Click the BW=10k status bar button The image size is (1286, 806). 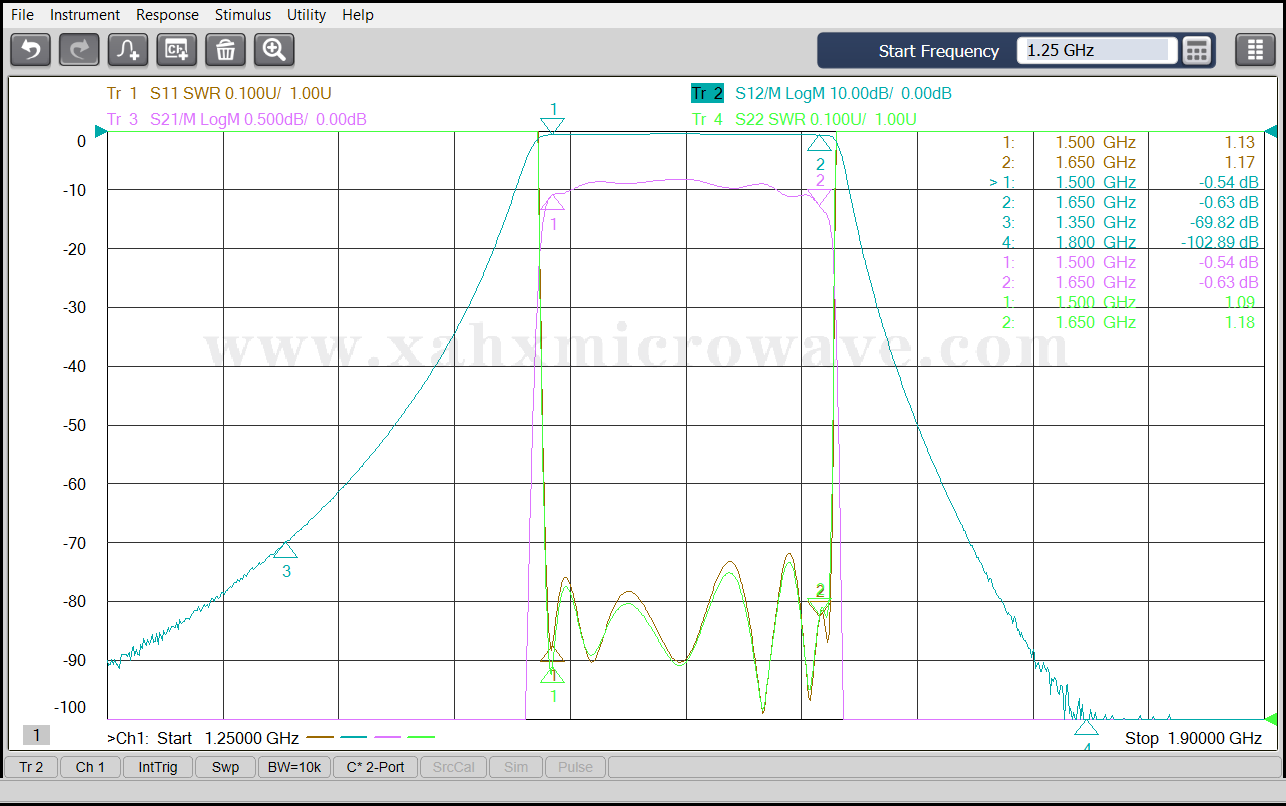(x=295, y=767)
